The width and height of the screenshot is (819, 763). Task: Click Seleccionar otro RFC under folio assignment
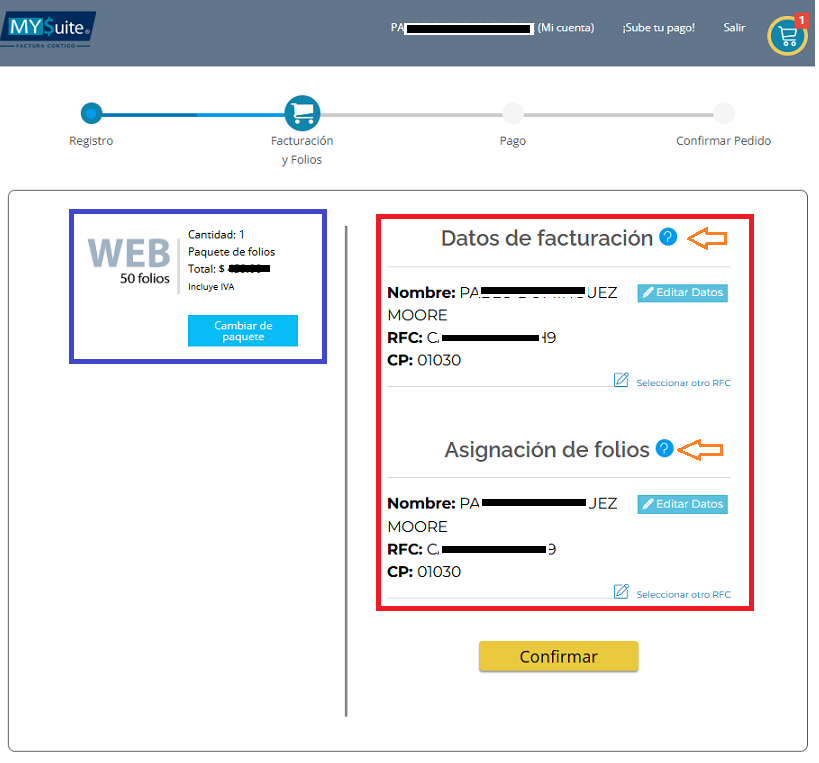tap(683, 595)
